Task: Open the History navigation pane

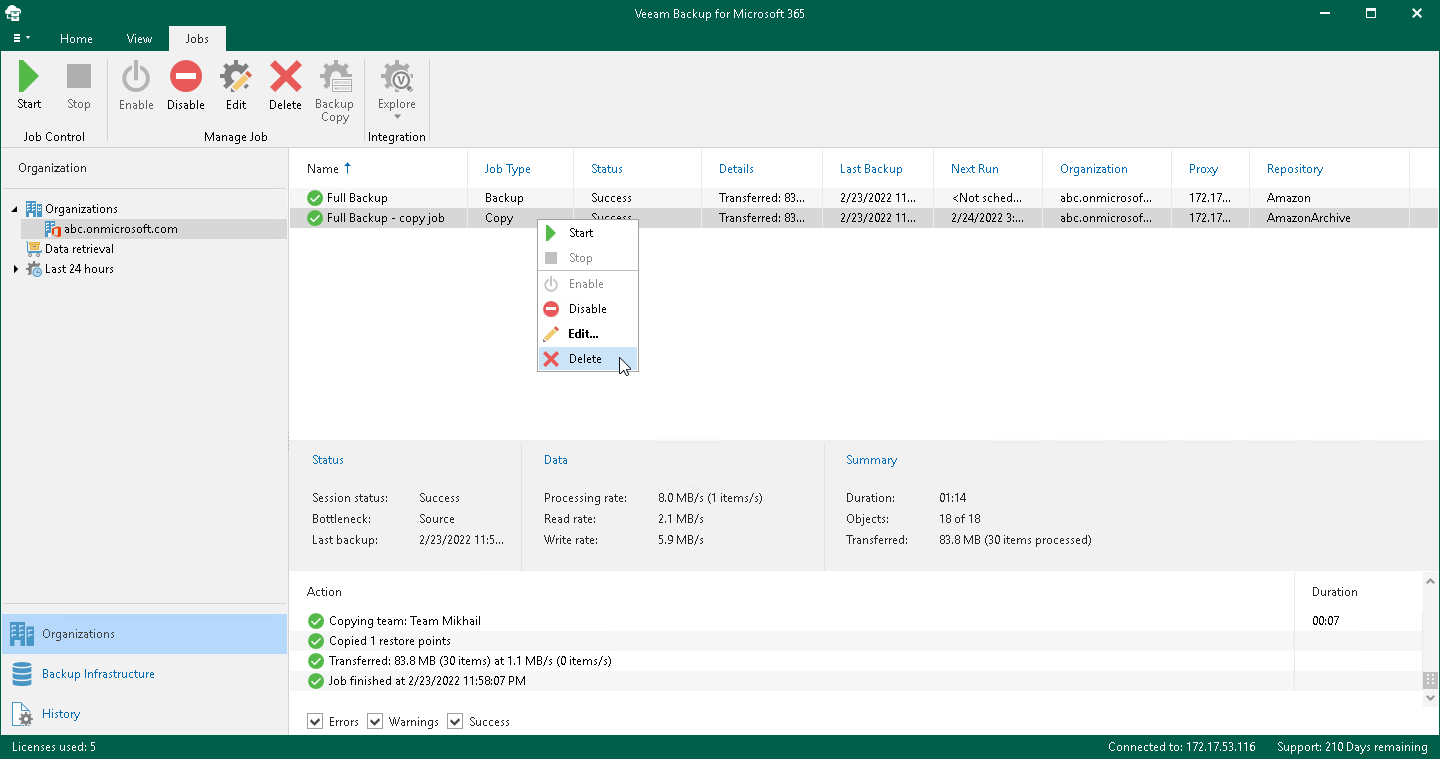Action: click(144, 714)
